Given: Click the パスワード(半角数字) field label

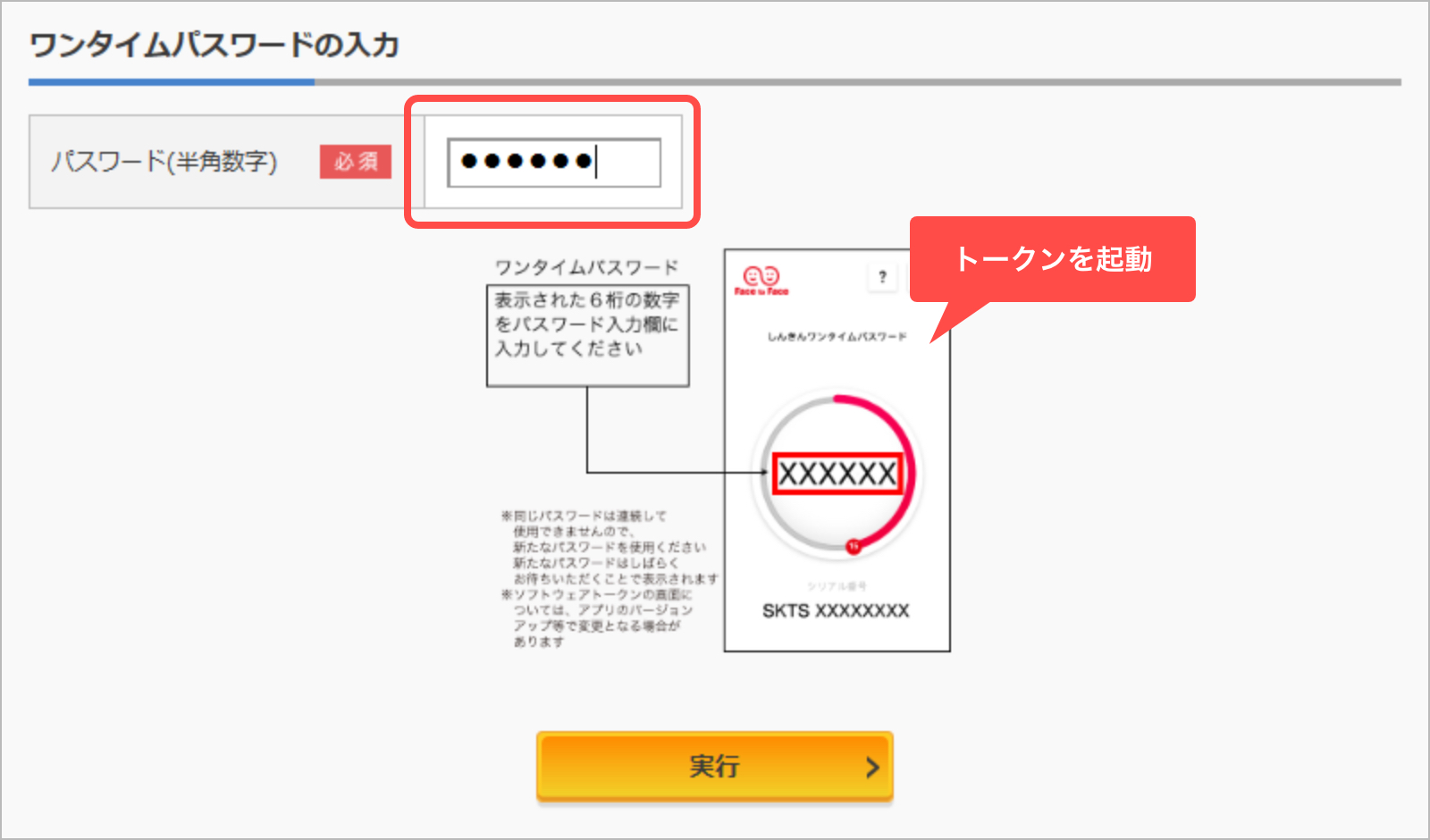Looking at the screenshot, I should (164, 162).
